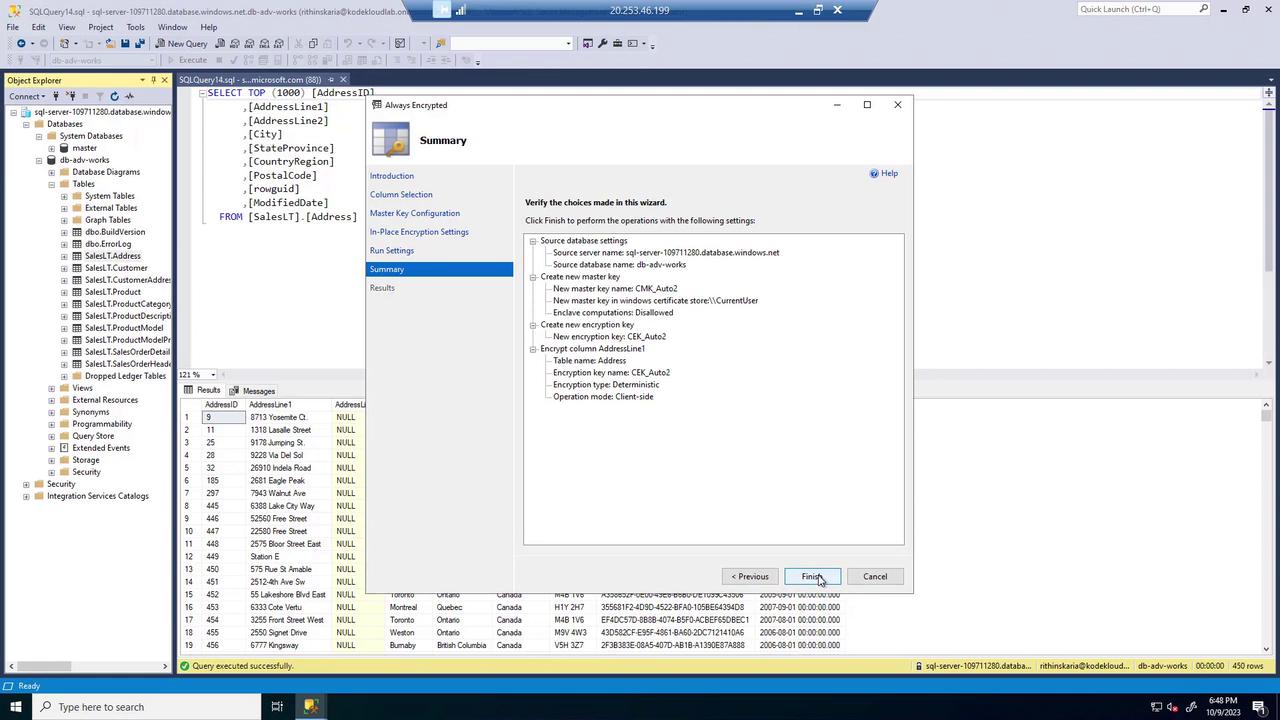Collapse the Create new master key node

pyautogui.click(x=533, y=277)
